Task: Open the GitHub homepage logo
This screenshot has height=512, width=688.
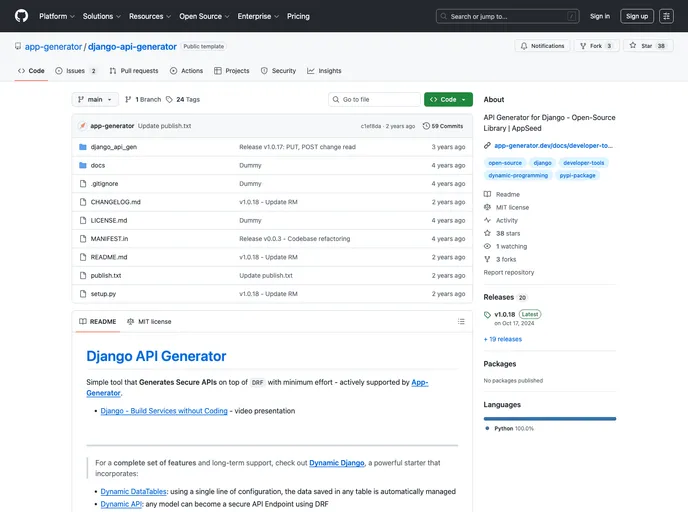Action: tap(21, 16)
